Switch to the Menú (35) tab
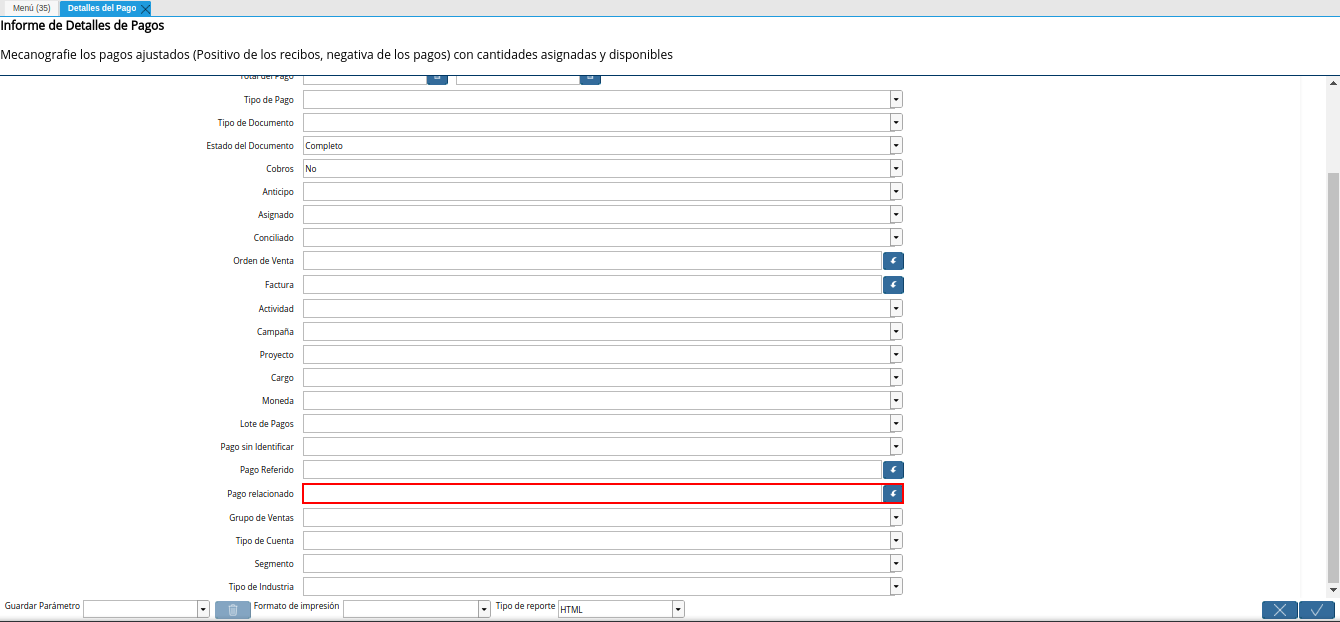The width and height of the screenshot is (1340, 622). (x=32, y=8)
